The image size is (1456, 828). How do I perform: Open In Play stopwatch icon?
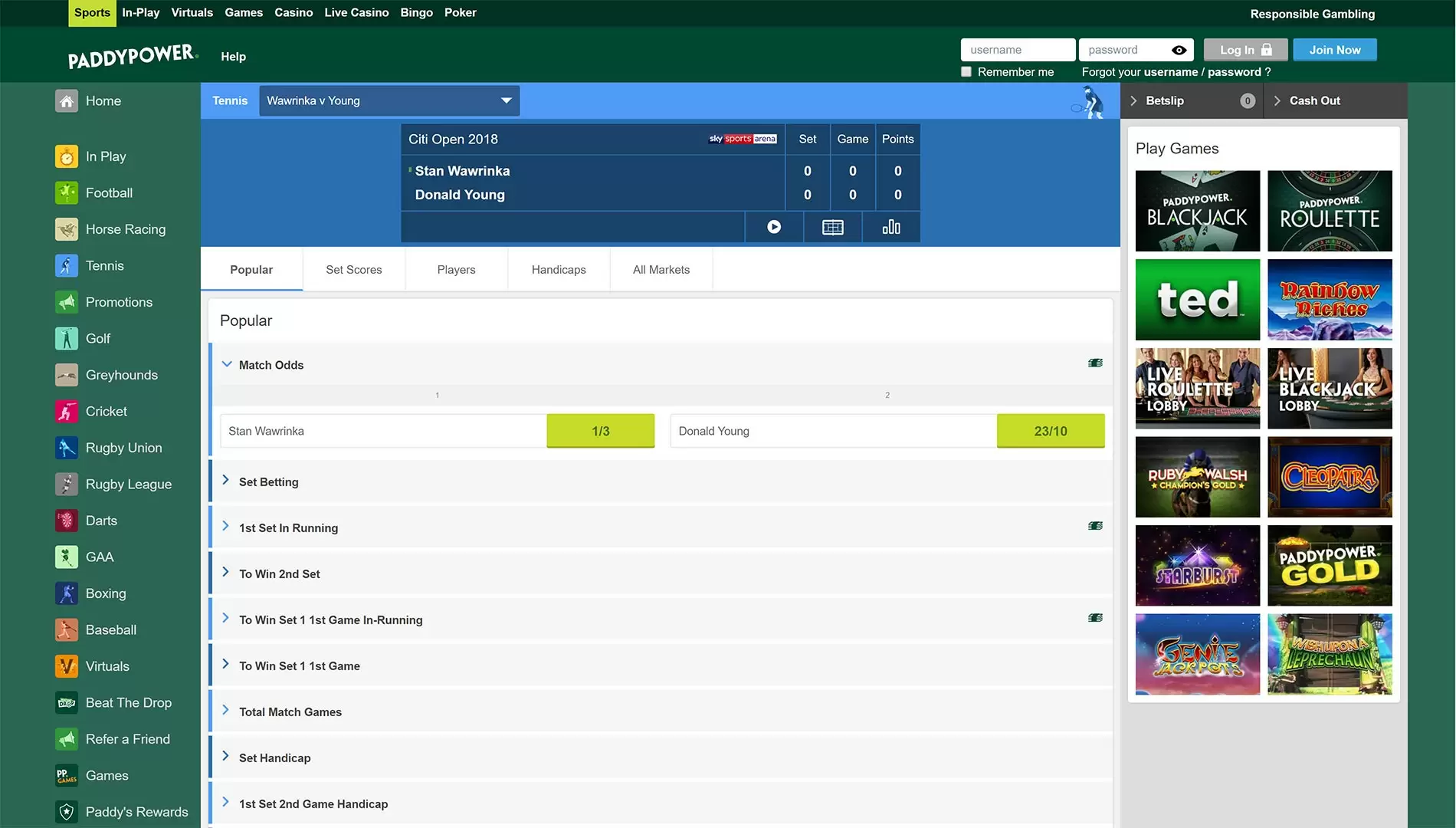click(67, 156)
